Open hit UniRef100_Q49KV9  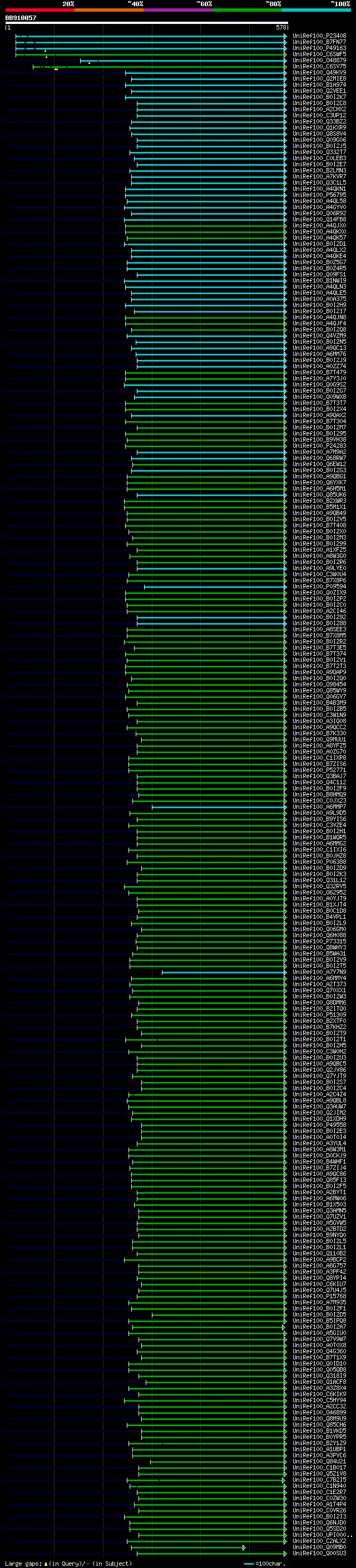coord(319,72)
